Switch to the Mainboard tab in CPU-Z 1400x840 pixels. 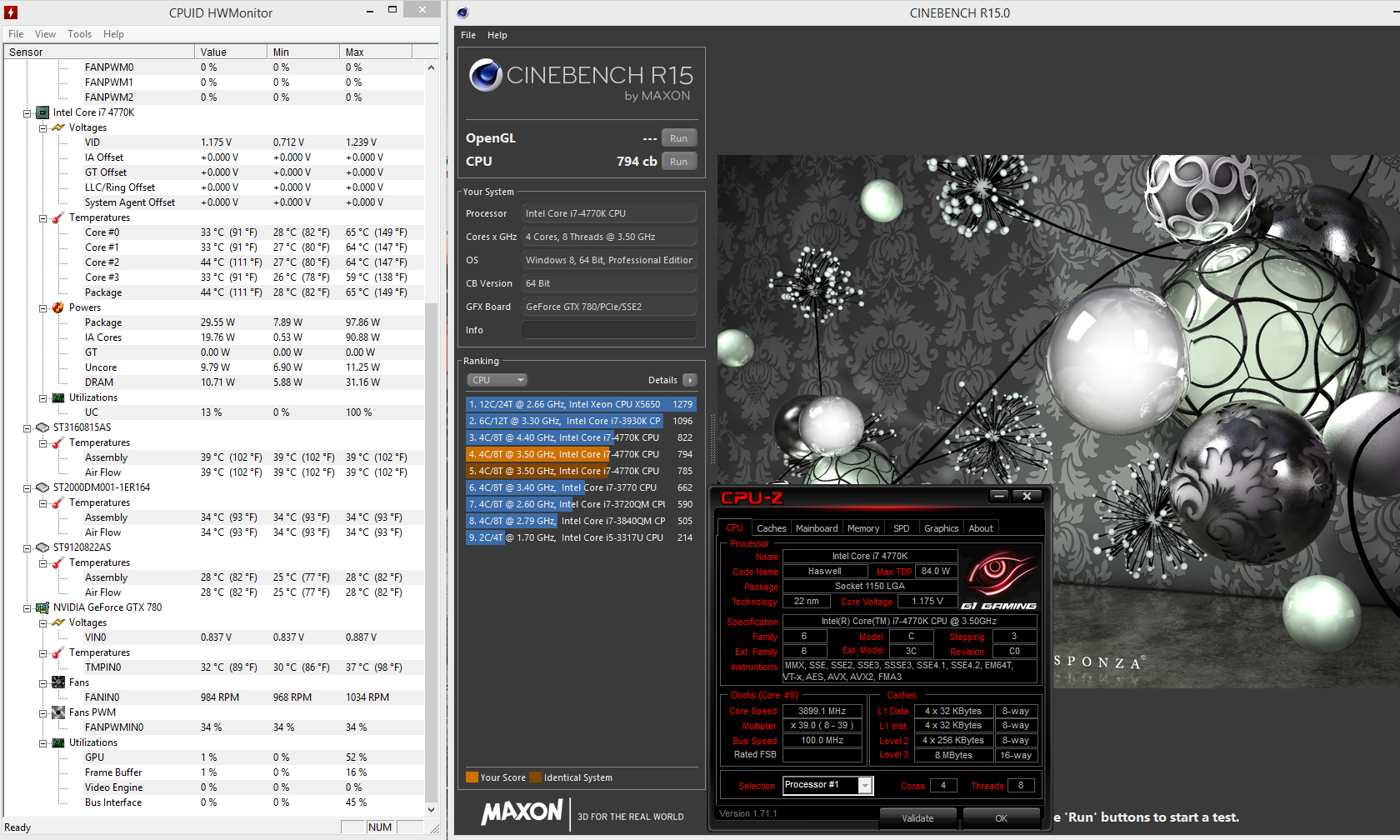816,528
